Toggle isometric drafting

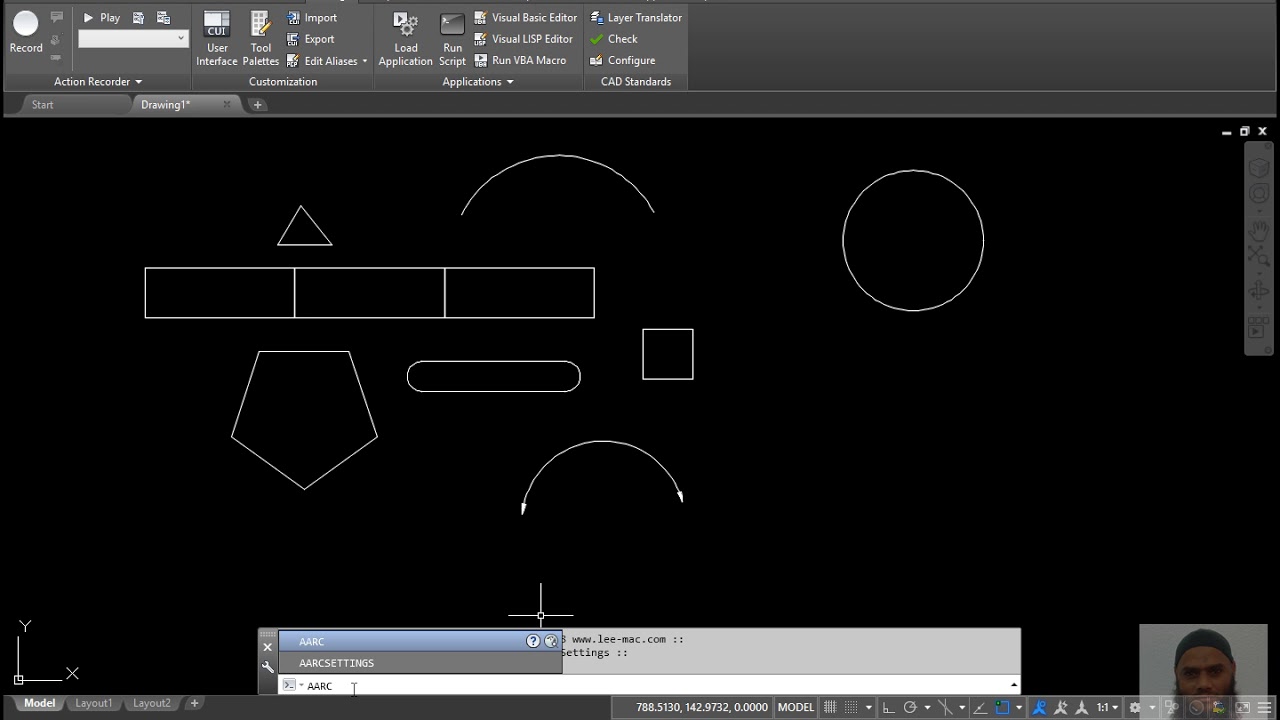pos(945,707)
